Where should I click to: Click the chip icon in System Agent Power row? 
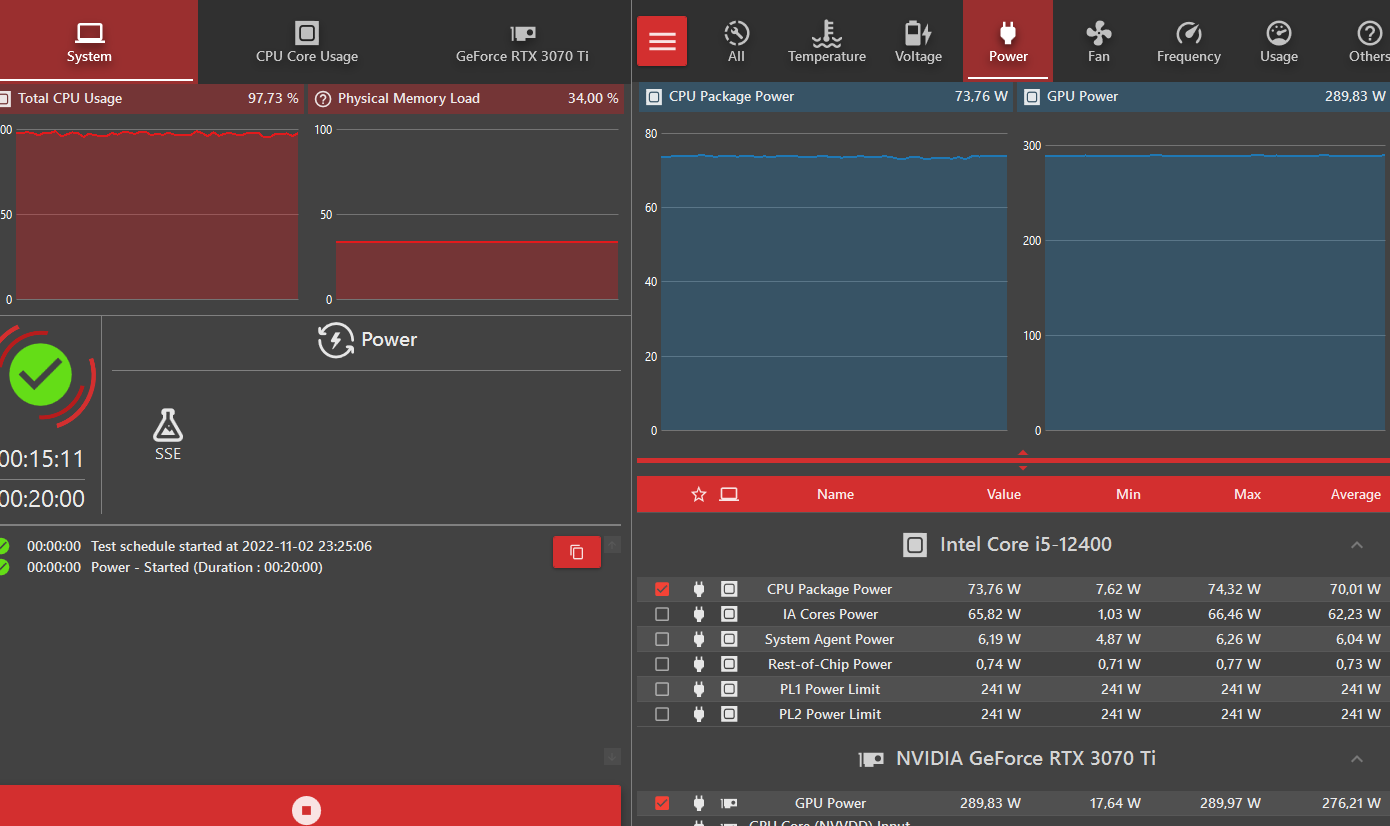(x=729, y=639)
